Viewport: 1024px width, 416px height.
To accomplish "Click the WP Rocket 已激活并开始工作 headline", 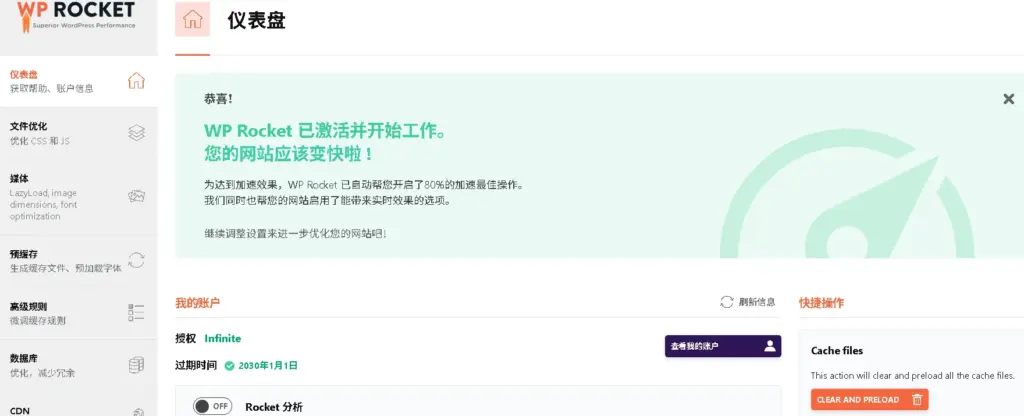I will (x=325, y=130).
